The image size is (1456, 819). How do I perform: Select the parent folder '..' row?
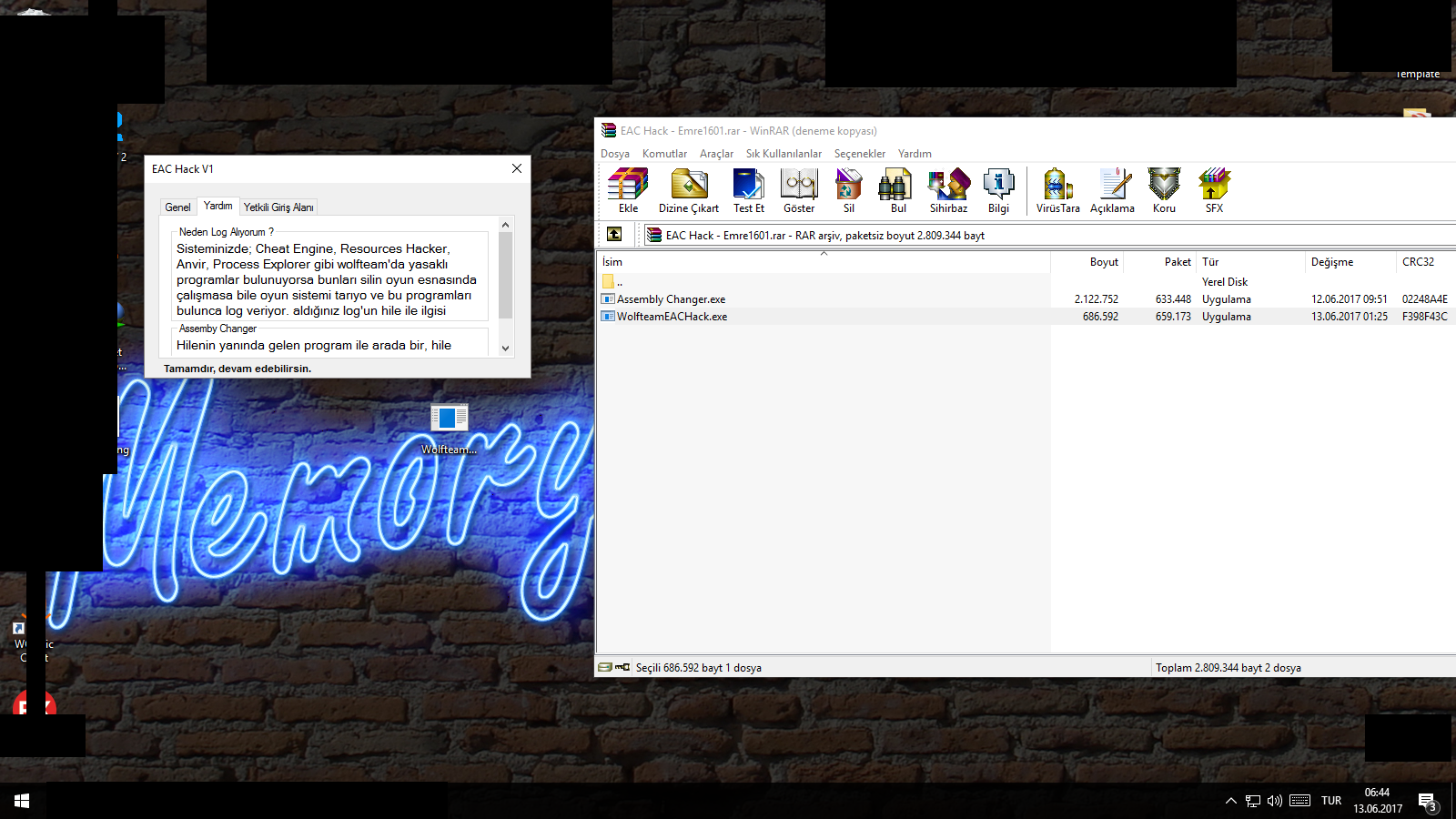[x=612, y=282]
